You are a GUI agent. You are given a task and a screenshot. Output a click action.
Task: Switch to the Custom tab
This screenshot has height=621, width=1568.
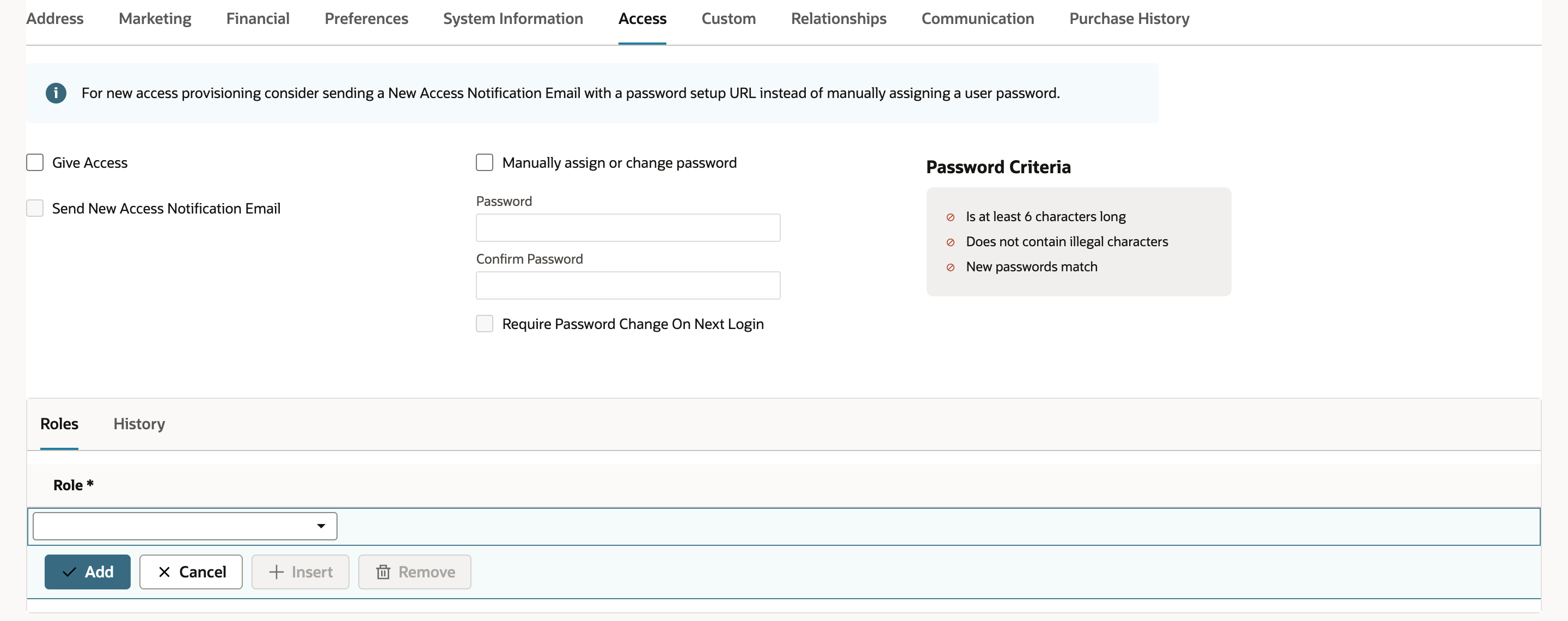[728, 19]
